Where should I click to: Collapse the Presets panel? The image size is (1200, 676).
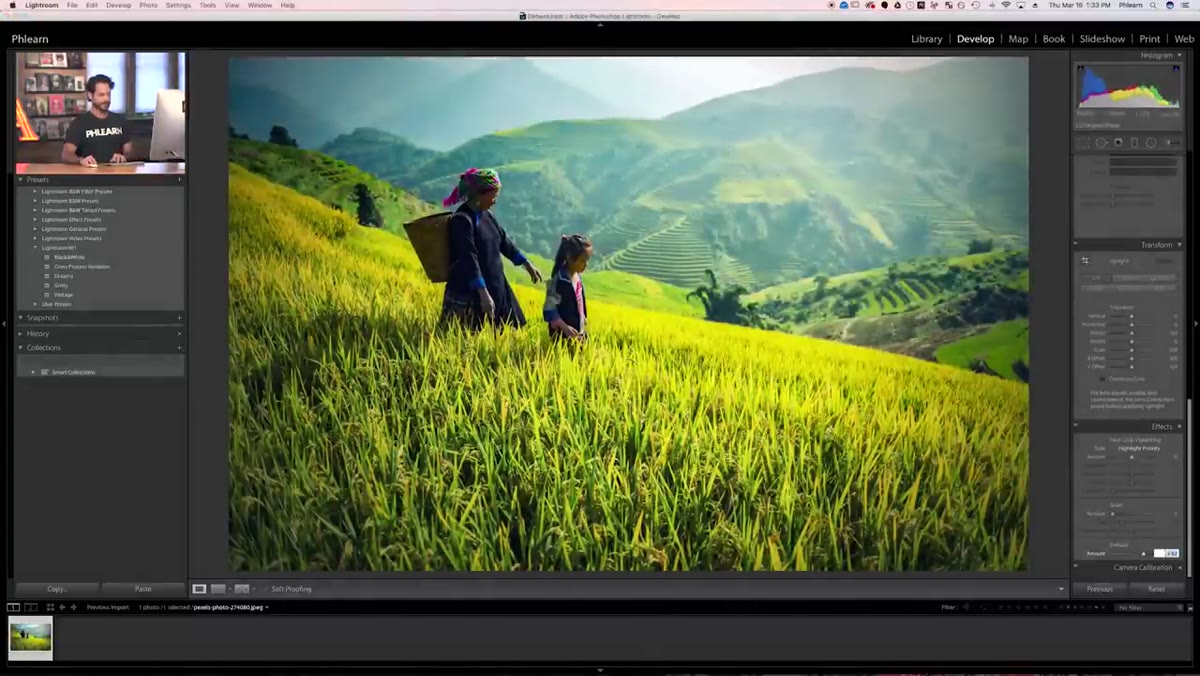click(x=21, y=179)
